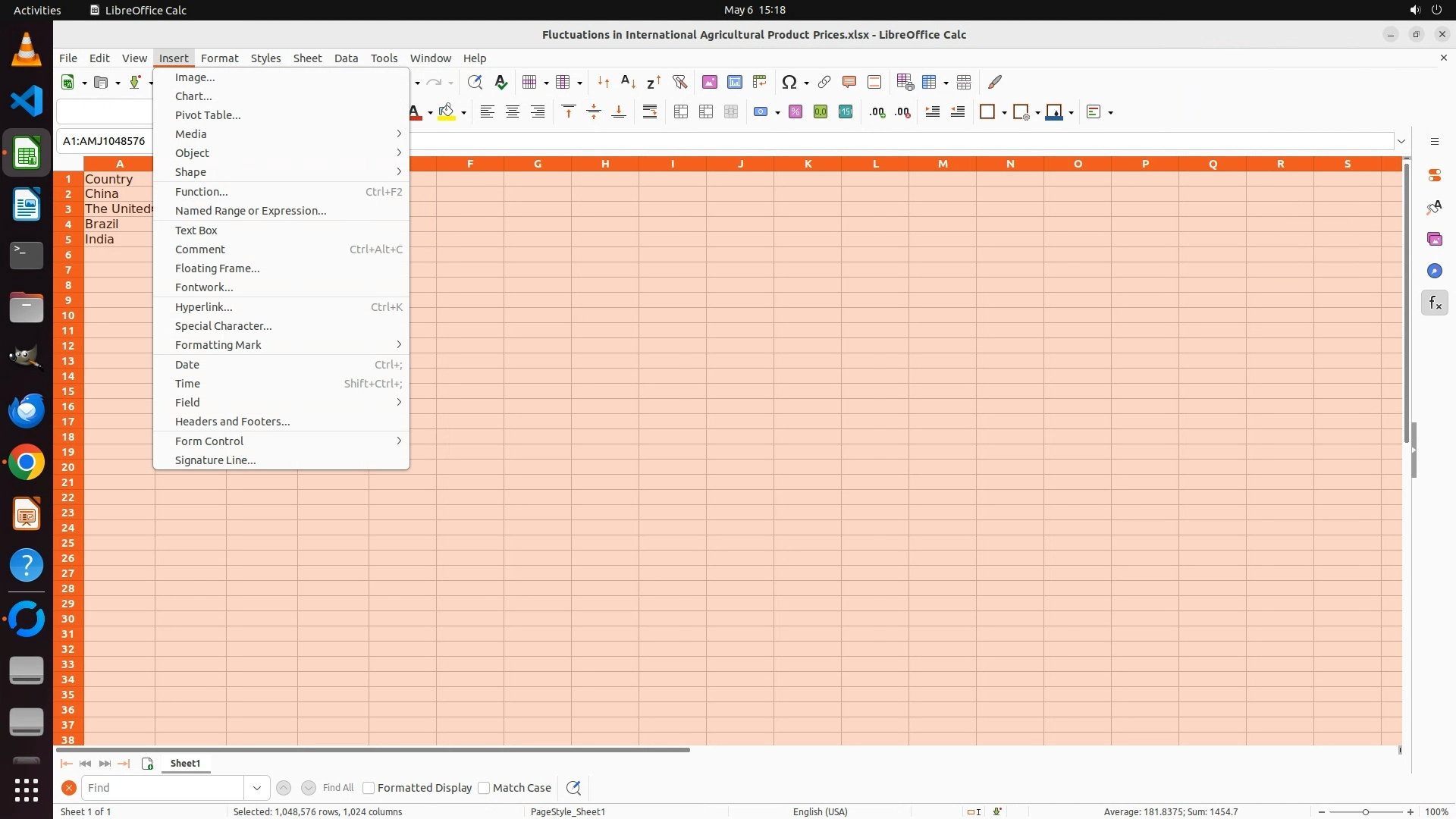The width and height of the screenshot is (1456, 819).
Task: Choose Headers and Footers... menu entry
Action: click(x=232, y=422)
